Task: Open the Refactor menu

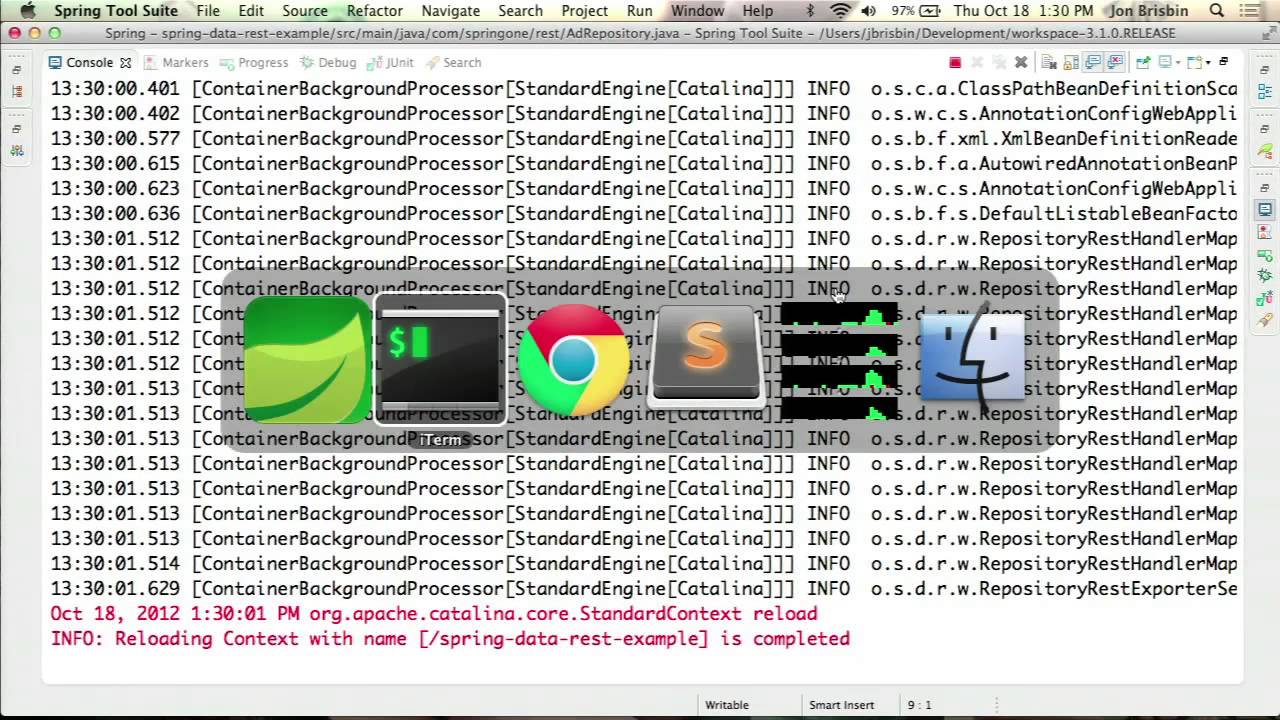Action: click(x=375, y=11)
